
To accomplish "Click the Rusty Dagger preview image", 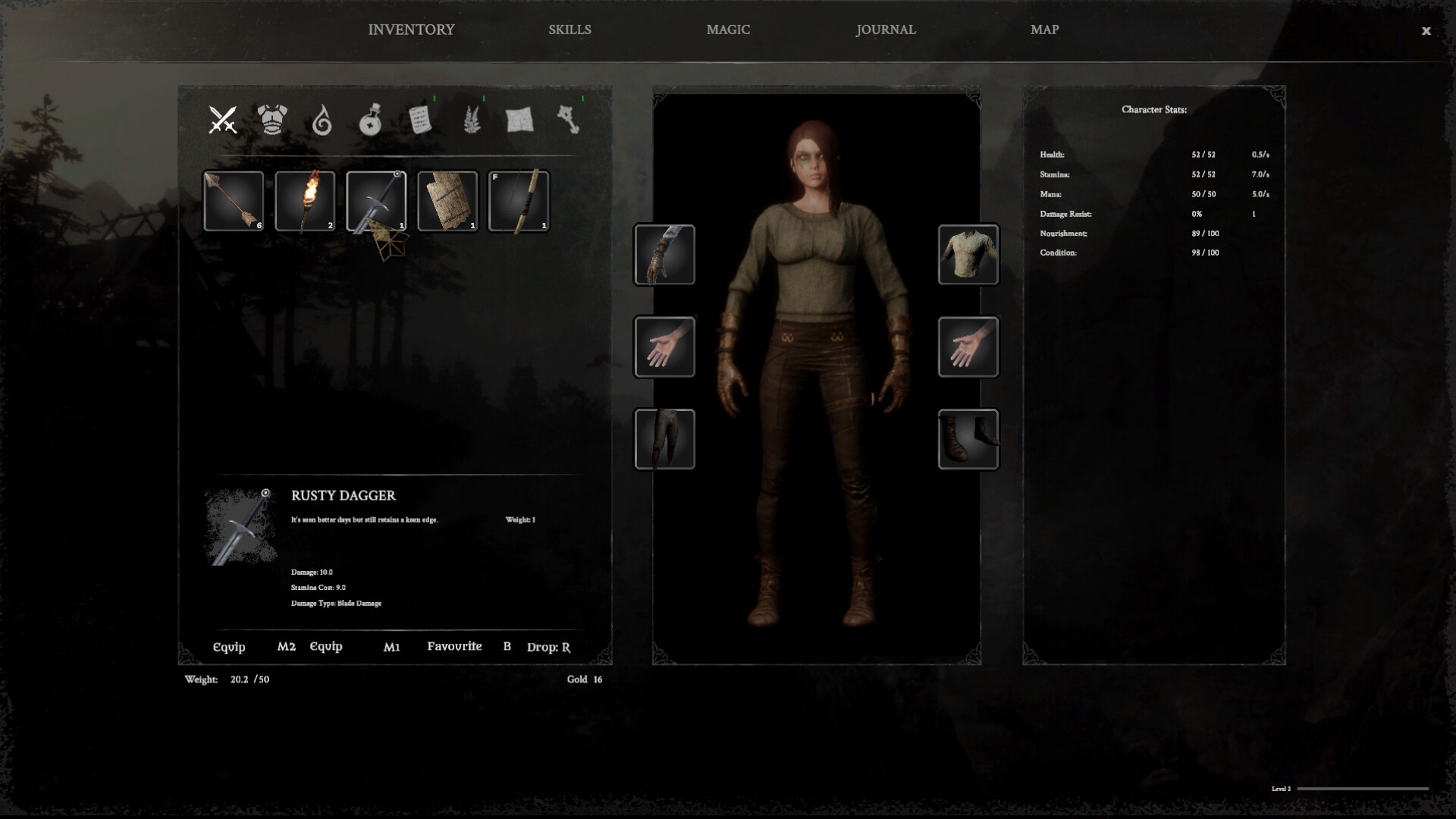I will [x=240, y=526].
